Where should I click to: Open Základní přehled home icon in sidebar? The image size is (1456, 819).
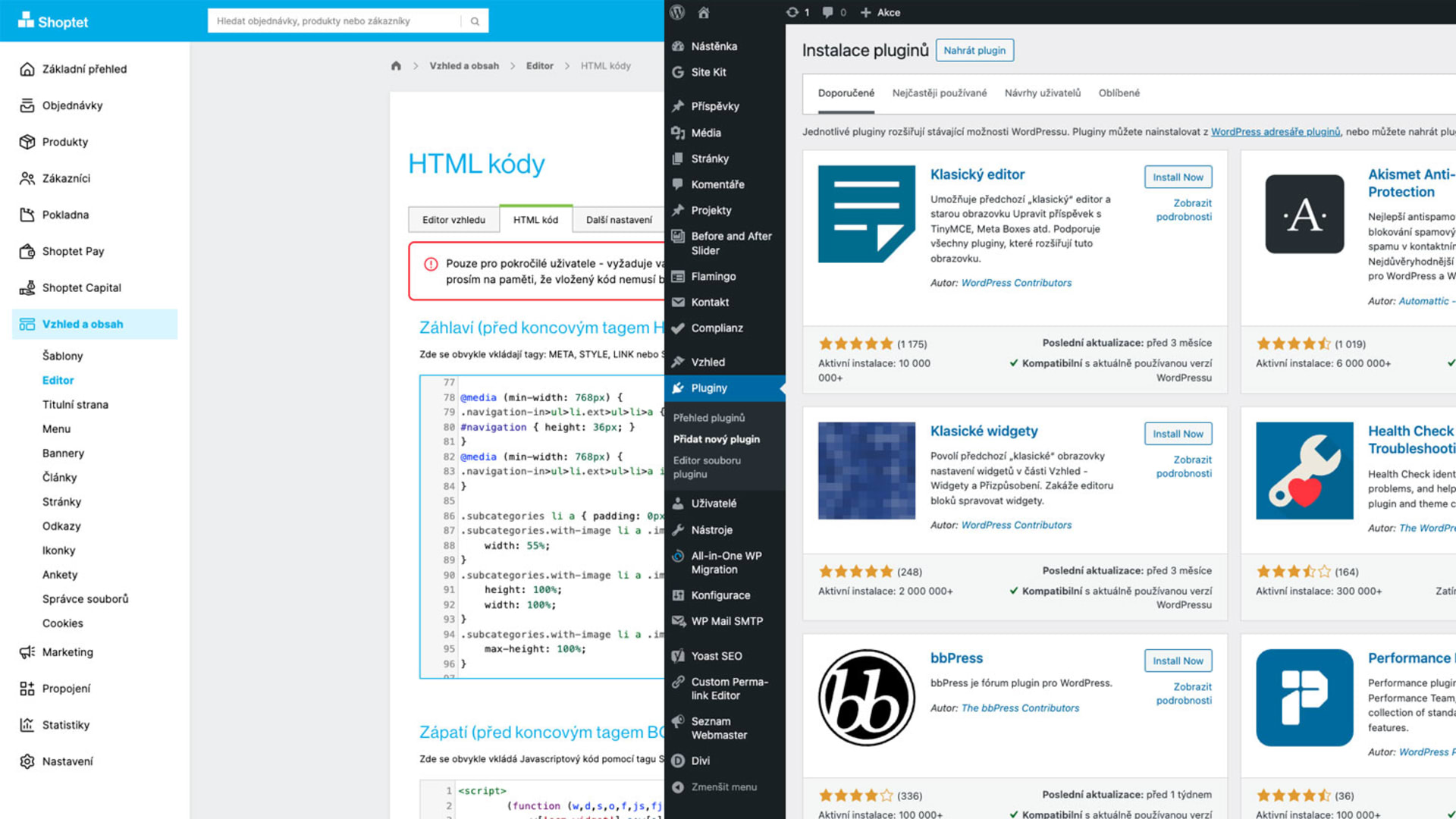(27, 69)
